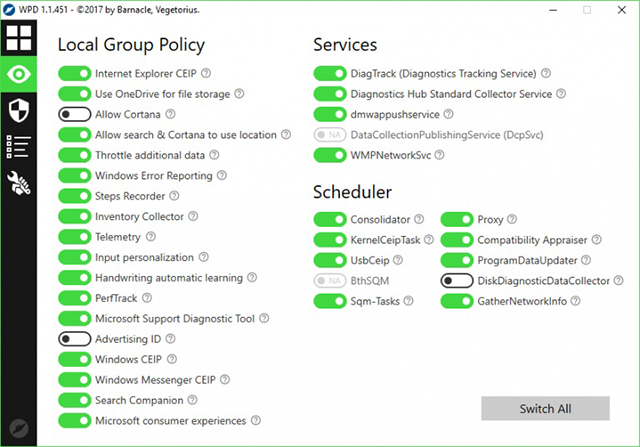Show help for Internet Explorer CEIP
640x447 pixels.
206,73
